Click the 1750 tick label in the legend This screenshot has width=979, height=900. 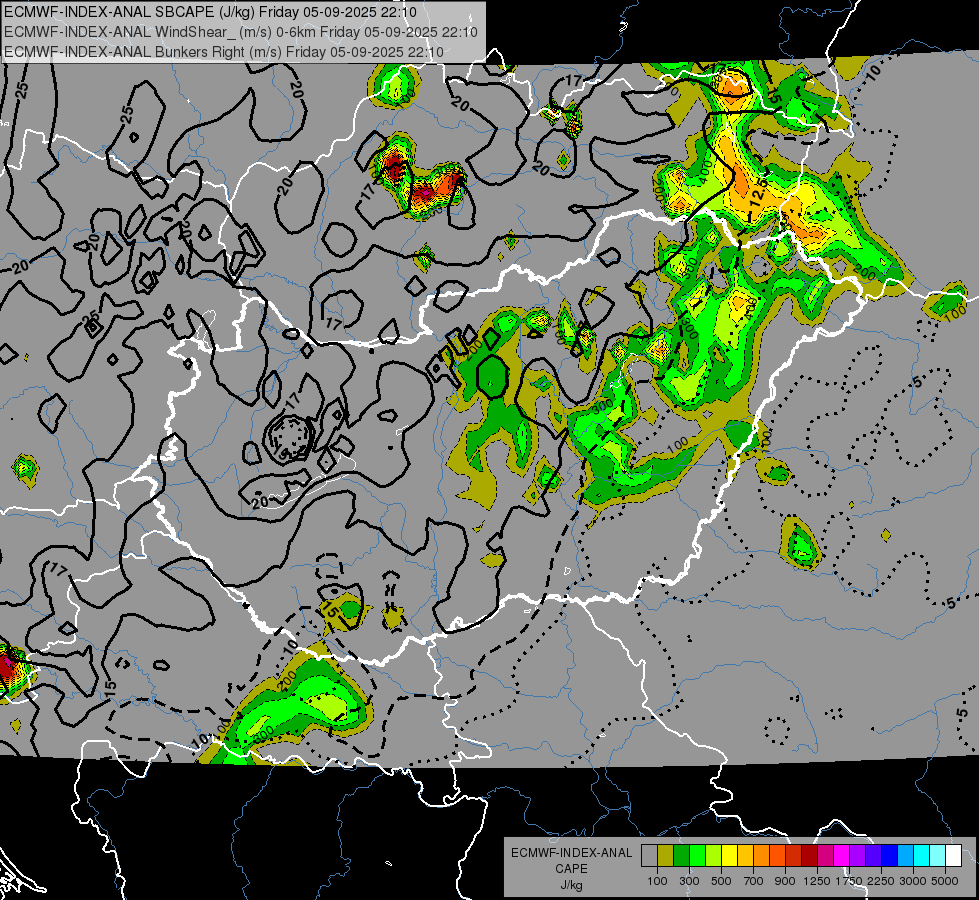click(x=850, y=881)
